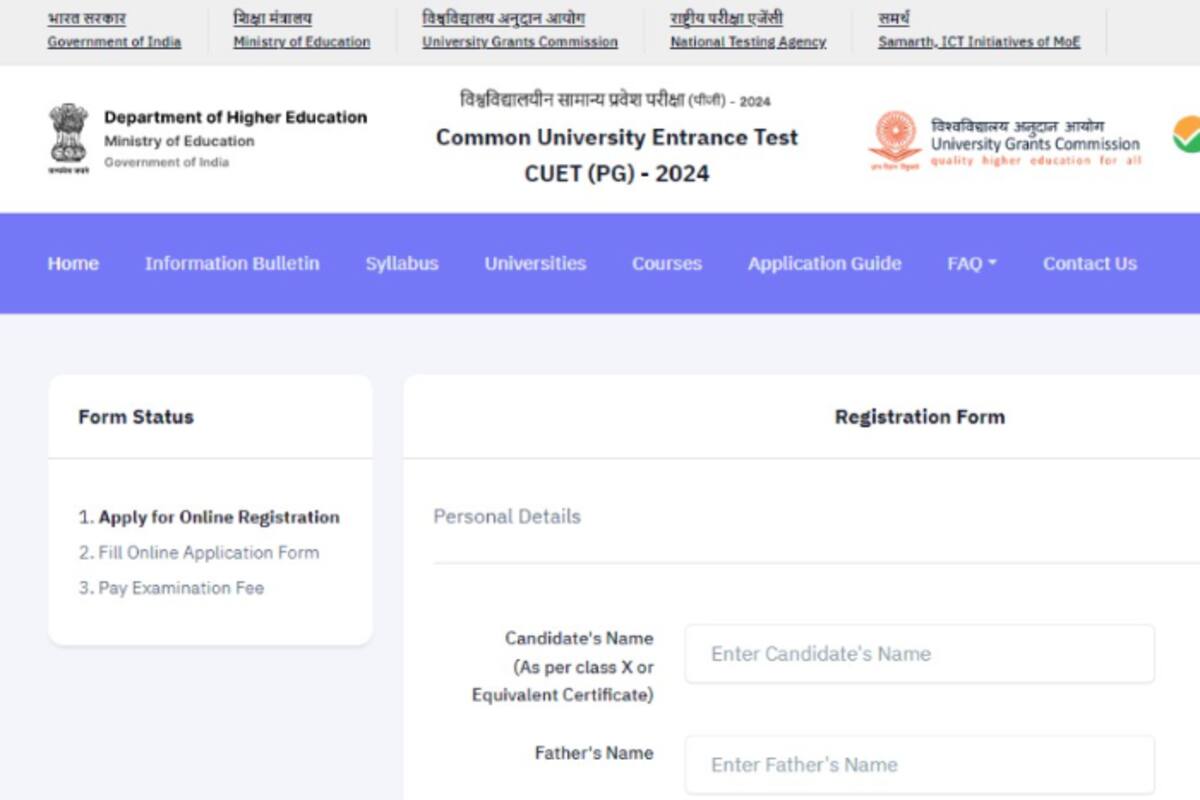Image resolution: width=1200 pixels, height=800 pixels.
Task: Go to the Syllabus page
Action: tap(402, 264)
